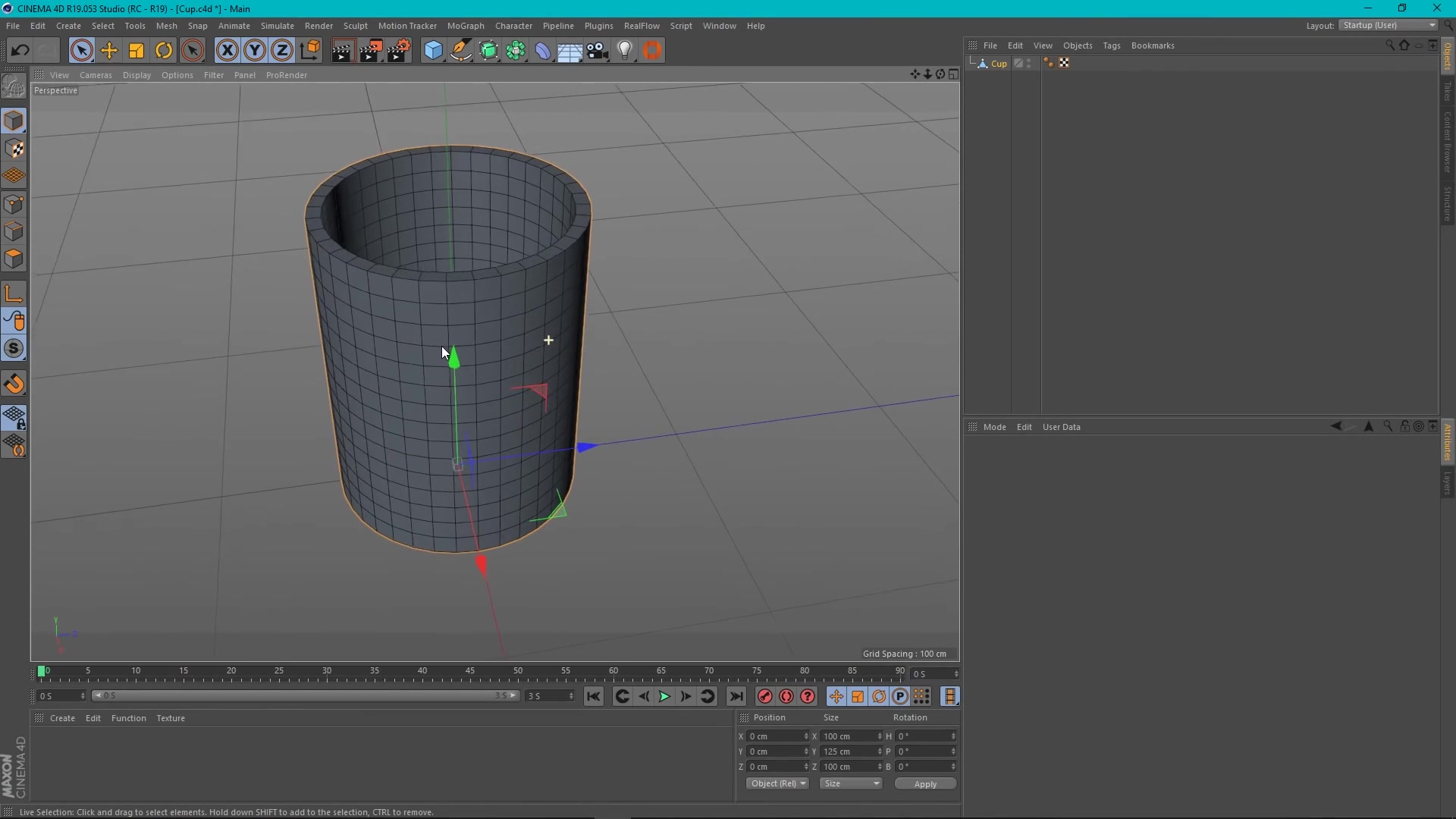
Task: Open the Layout dropdown showing Startup (User)
Action: click(x=1388, y=25)
